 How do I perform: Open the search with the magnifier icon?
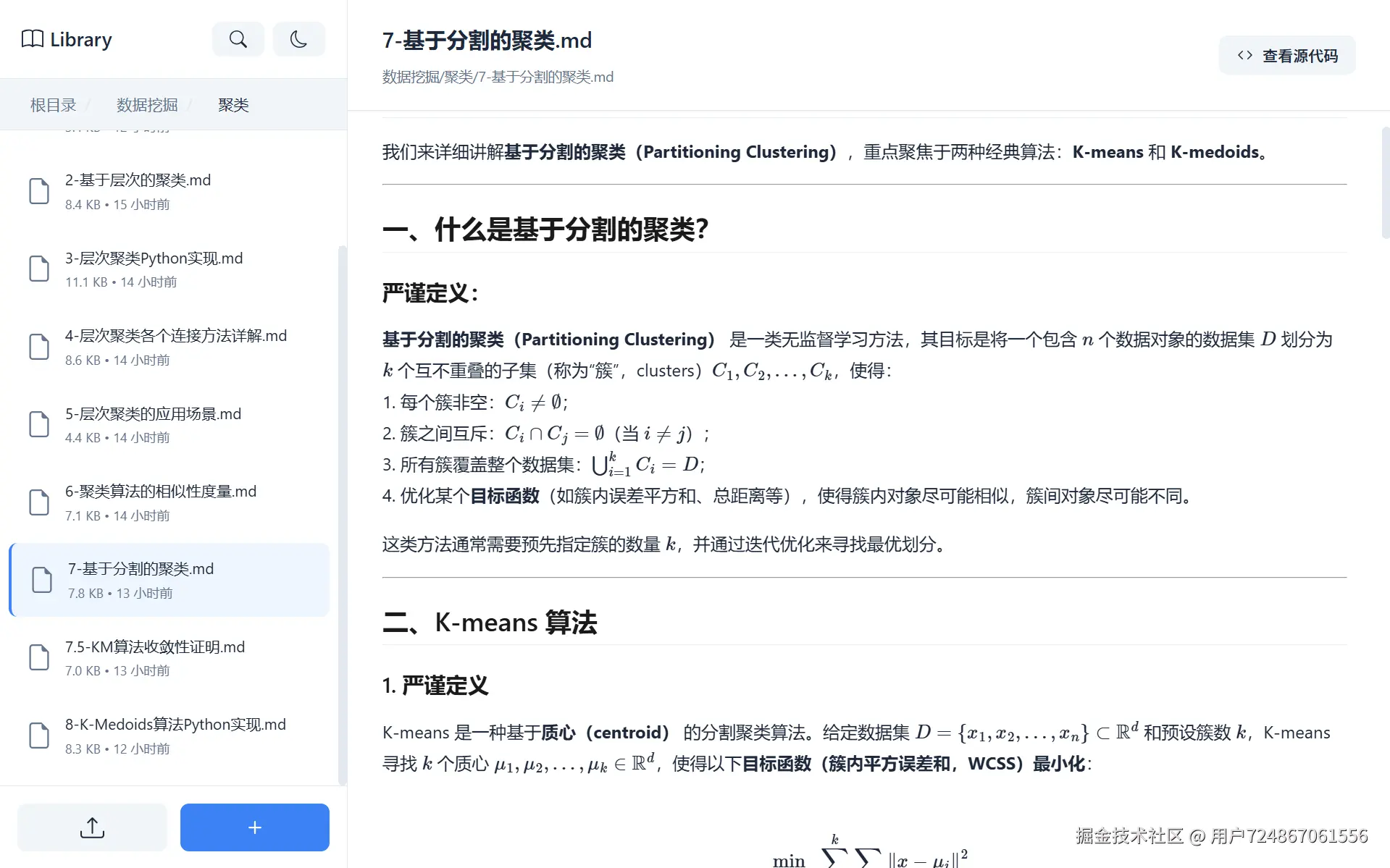coord(238,39)
